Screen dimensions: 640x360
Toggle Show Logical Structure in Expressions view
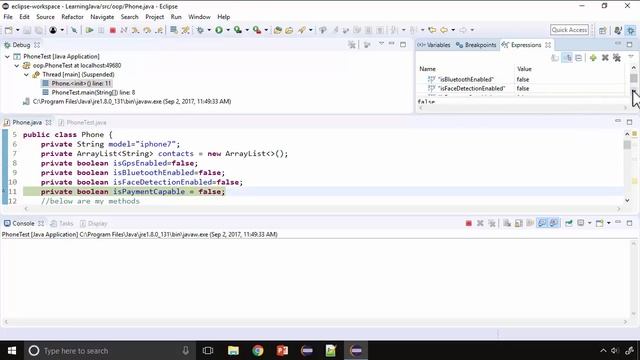[x=567, y=58]
